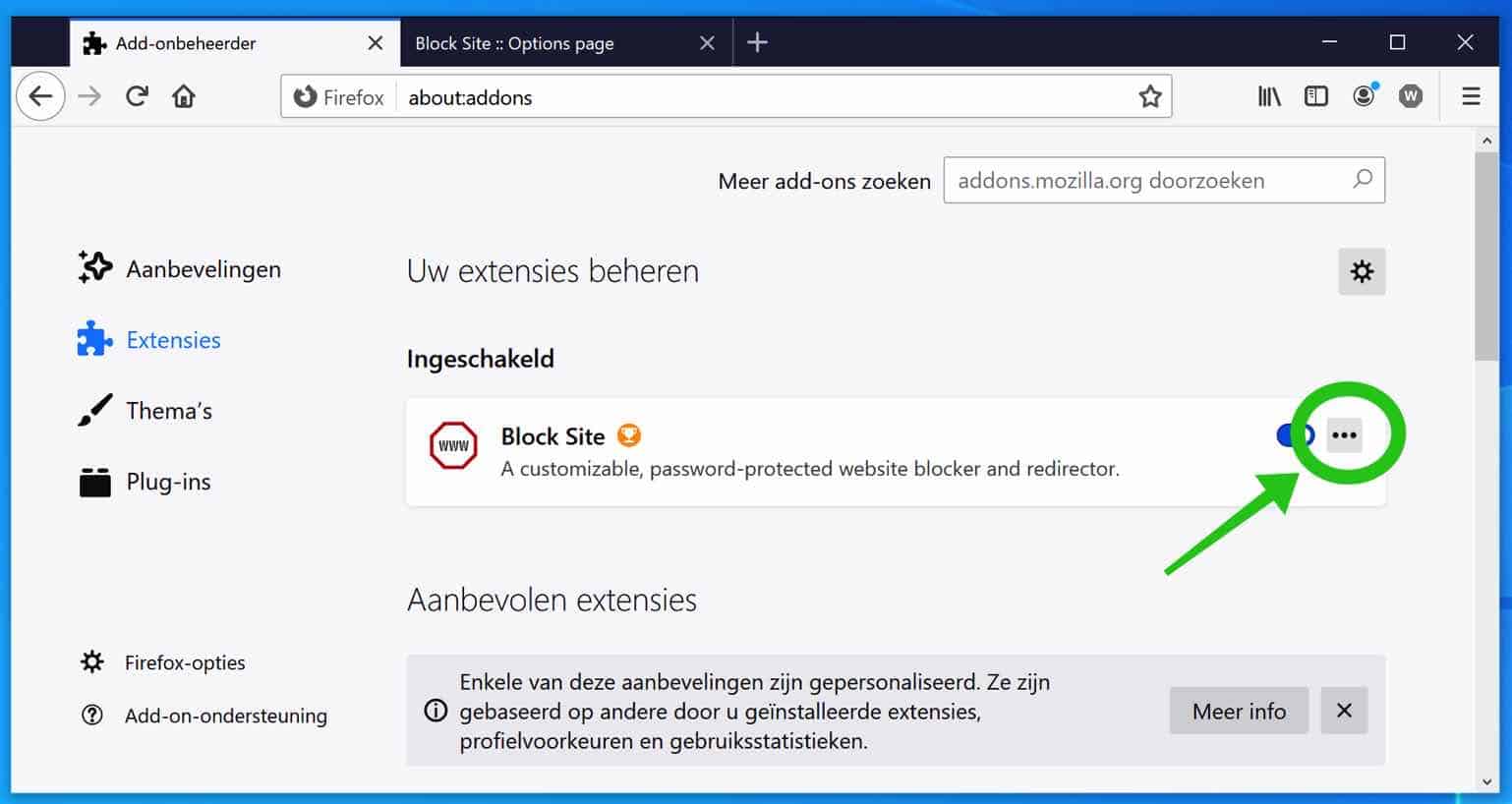Maximize the Firefox window

[x=1397, y=42]
